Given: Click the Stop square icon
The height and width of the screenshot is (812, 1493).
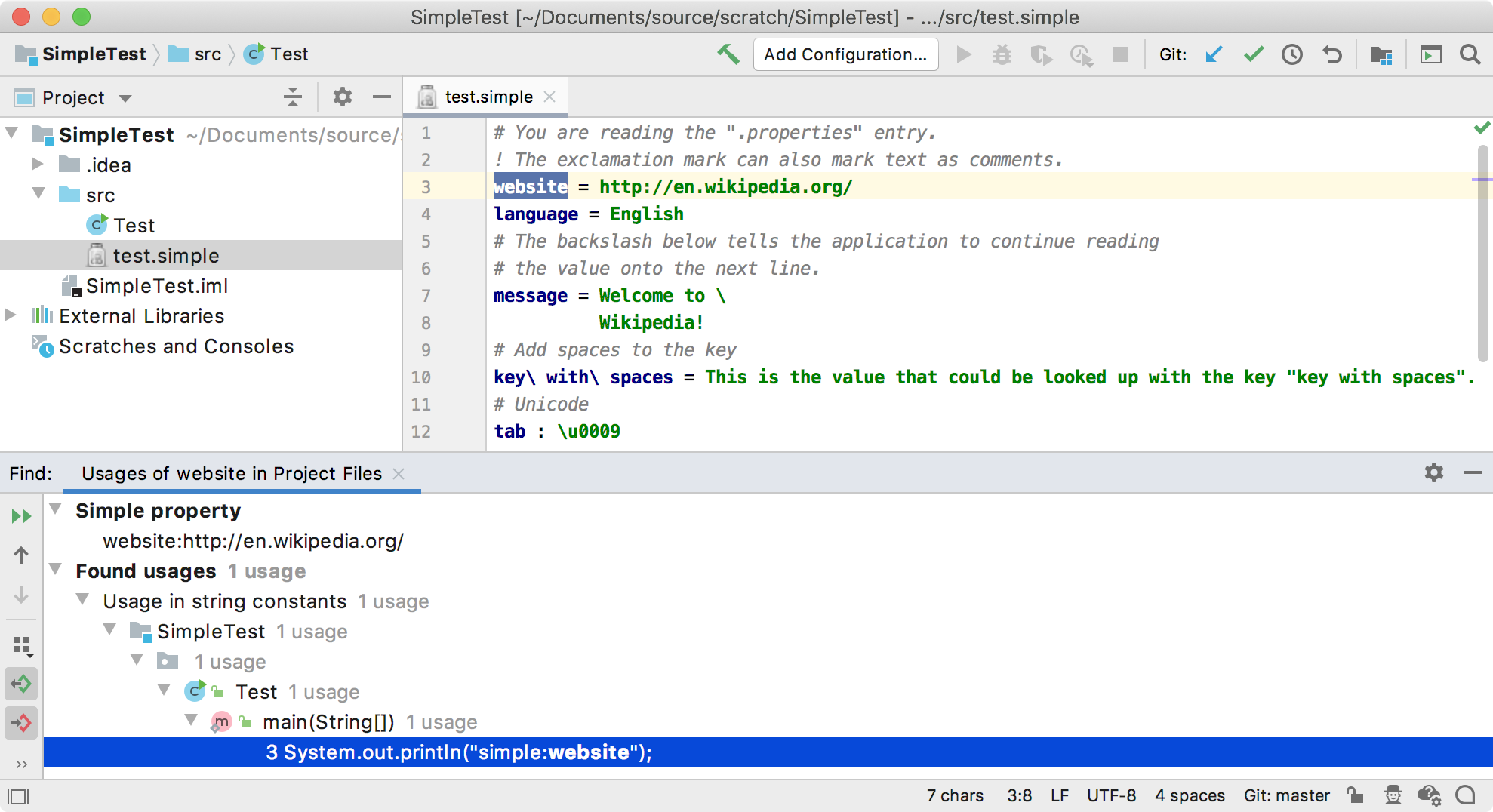Looking at the screenshot, I should click(1120, 54).
